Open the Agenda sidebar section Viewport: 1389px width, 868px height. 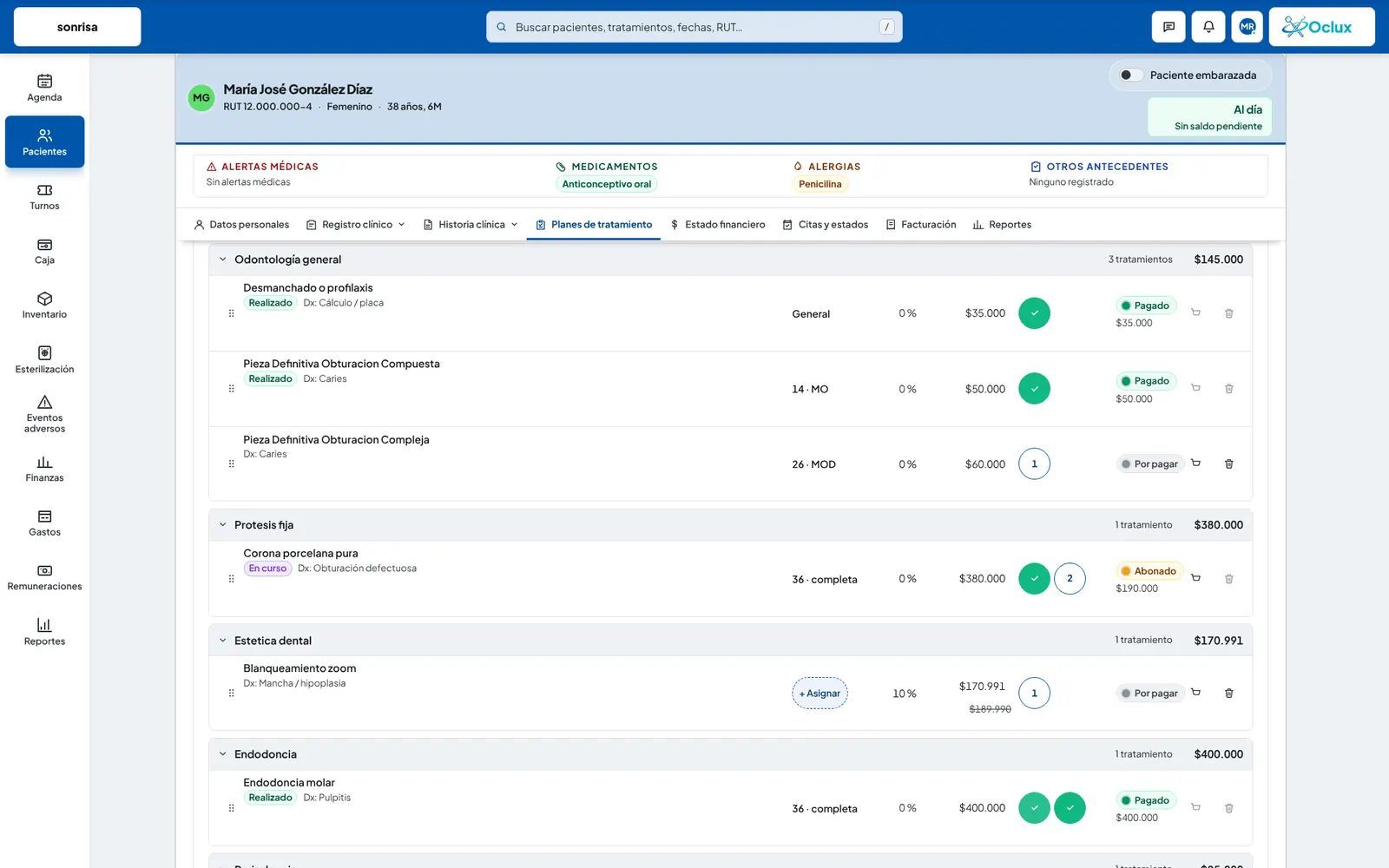tap(44, 88)
